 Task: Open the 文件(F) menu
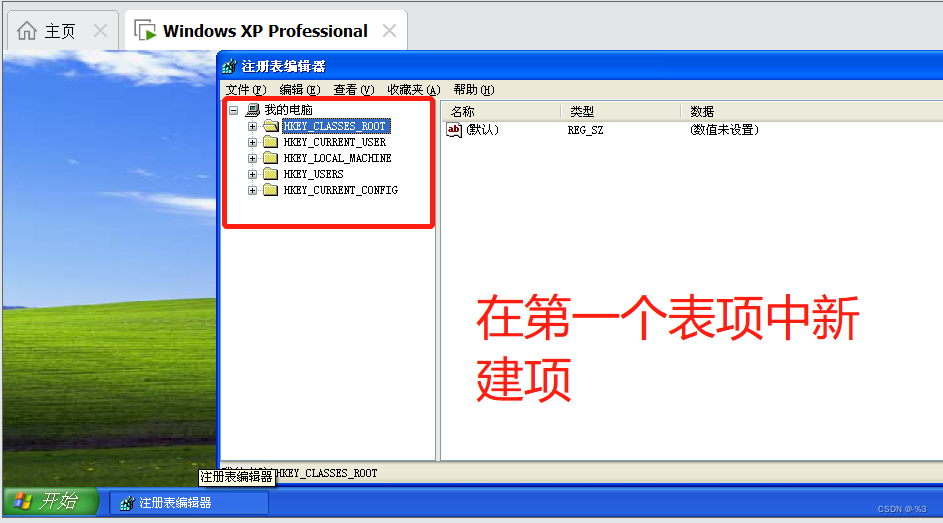point(246,90)
